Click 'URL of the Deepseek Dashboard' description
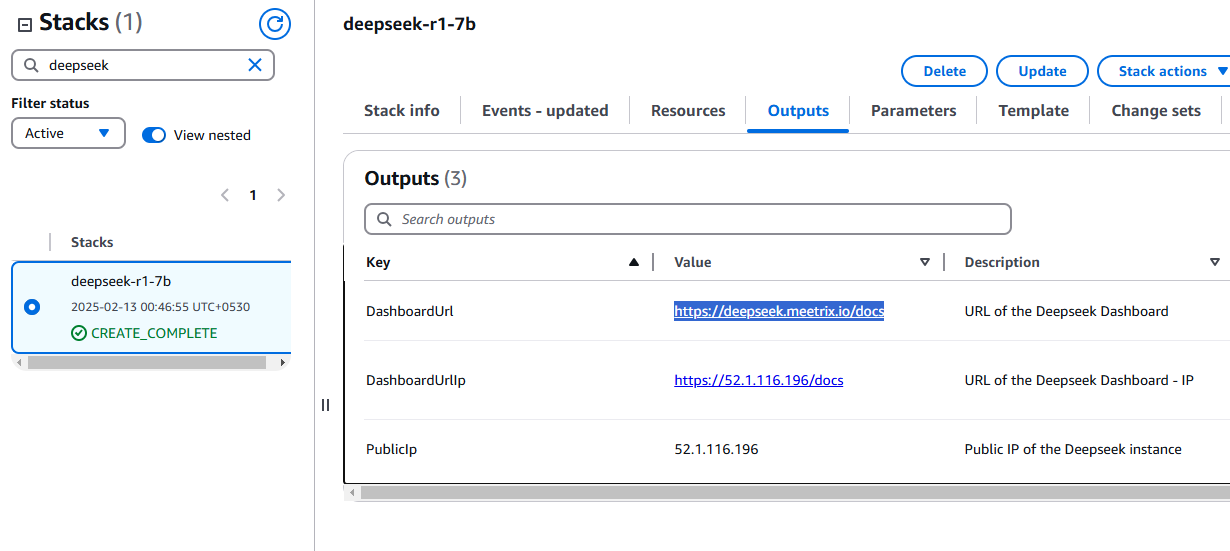This screenshot has height=551, width=1230. [1066, 311]
